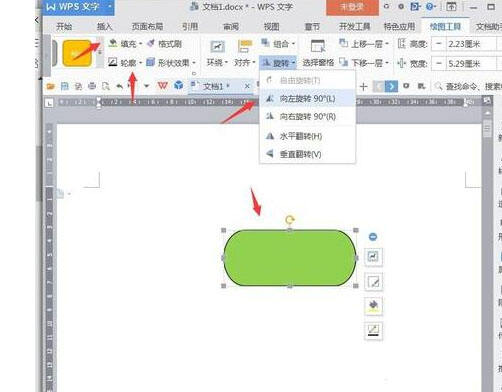Click the print preview icon
Image resolution: width=502 pixels, height=392 pixels.
[106, 86]
